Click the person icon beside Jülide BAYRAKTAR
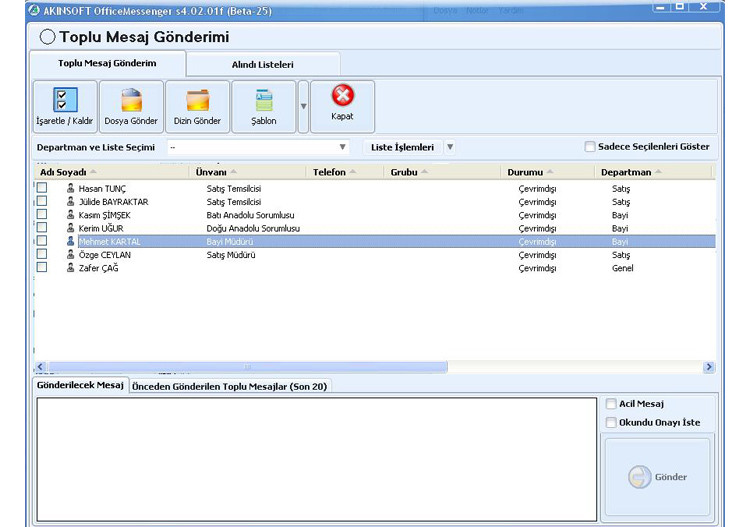The width and height of the screenshot is (750, 527). [x=70, y=201]
